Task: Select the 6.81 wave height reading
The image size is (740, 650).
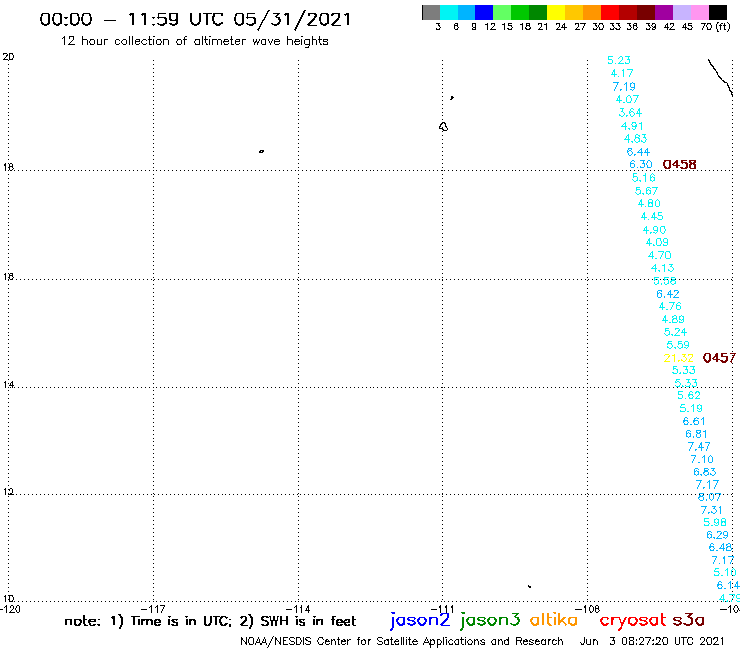Action: coord(696,434)
